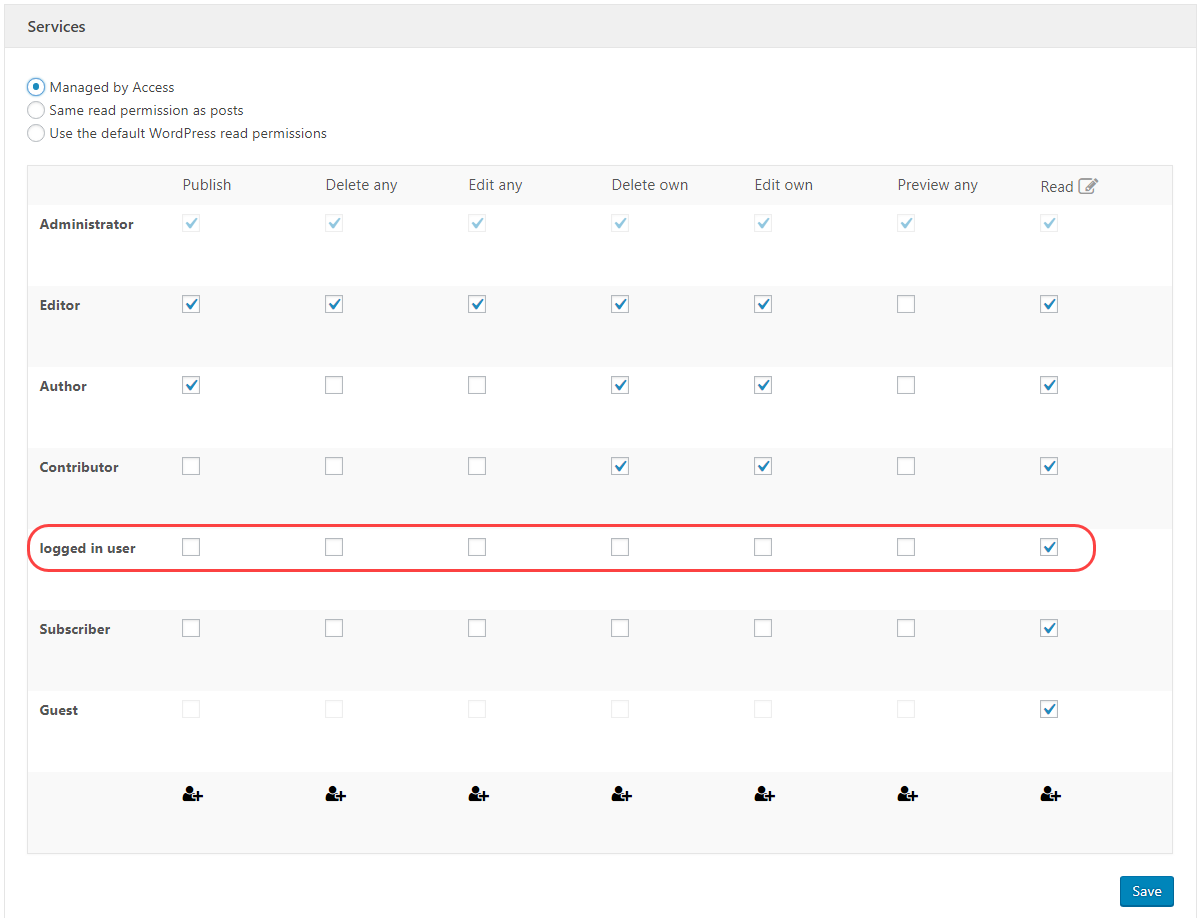Uncheck Read for Author
Image resolution: width=1200 pixels, height=918 pixels.
click(x=1049, y=385)
